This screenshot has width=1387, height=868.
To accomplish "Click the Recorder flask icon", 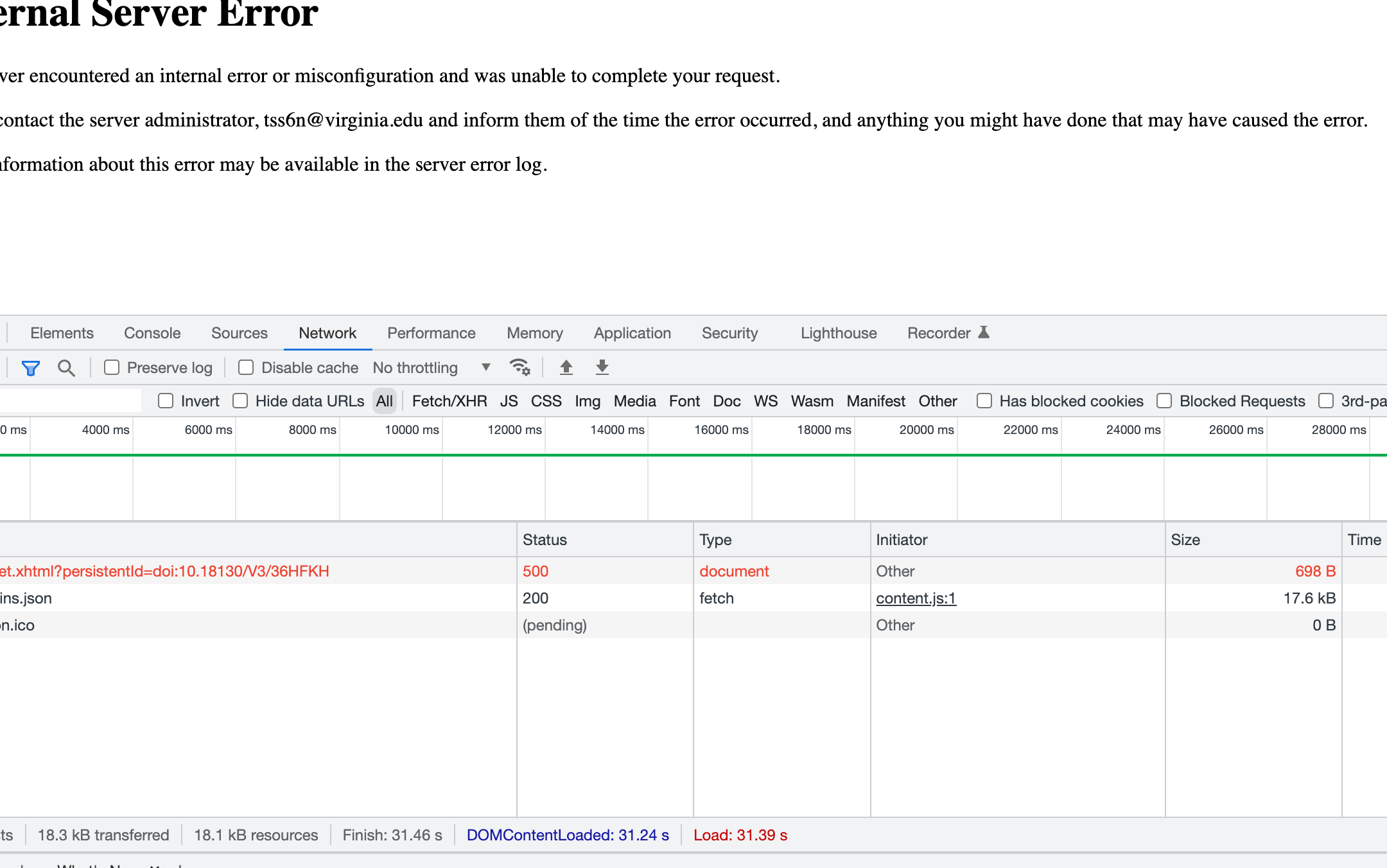I will pos(984,333).
